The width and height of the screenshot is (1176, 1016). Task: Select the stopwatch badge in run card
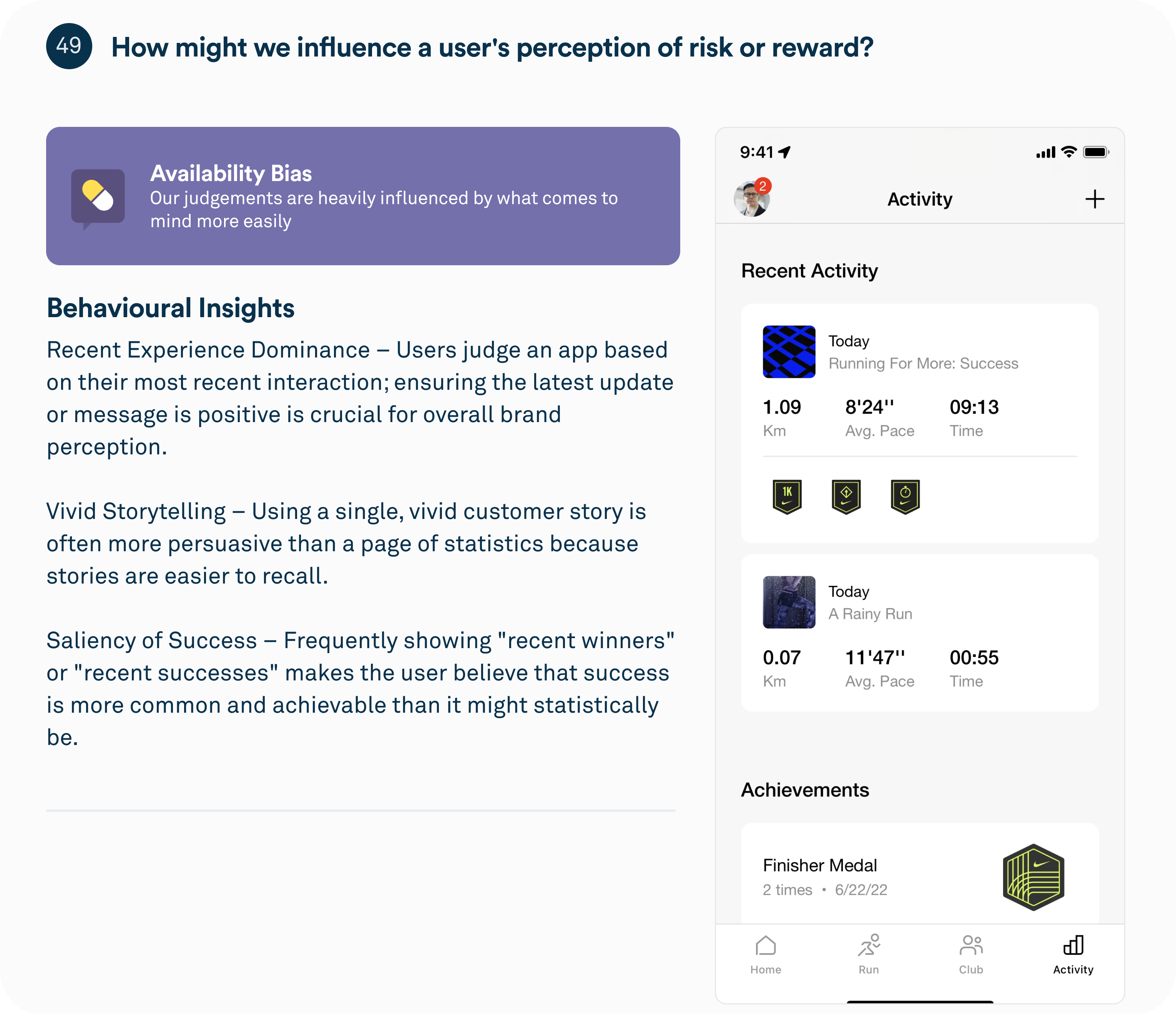coord(905,497)
